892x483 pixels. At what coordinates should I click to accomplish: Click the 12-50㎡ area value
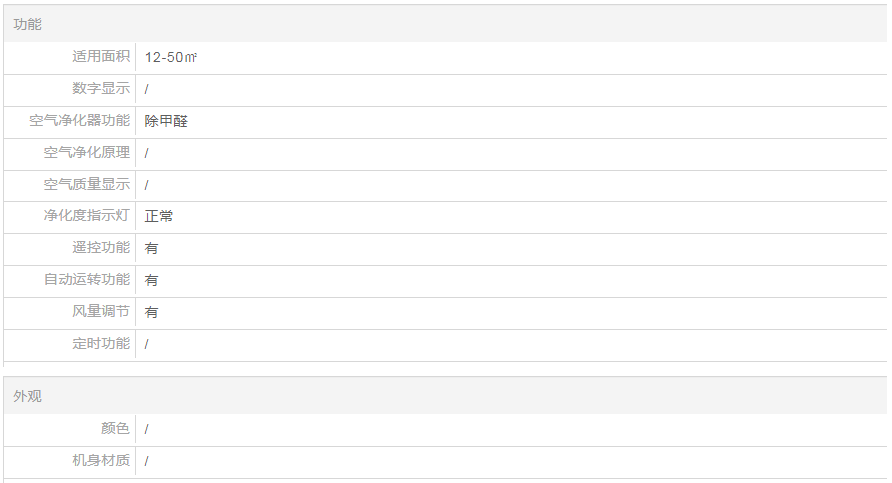point(170,57)
